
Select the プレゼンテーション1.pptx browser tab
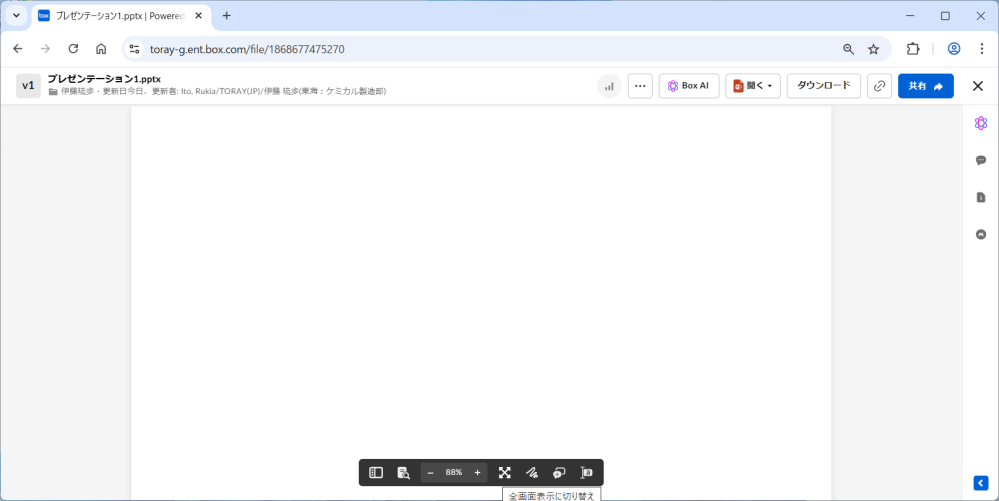coord(121,16)
